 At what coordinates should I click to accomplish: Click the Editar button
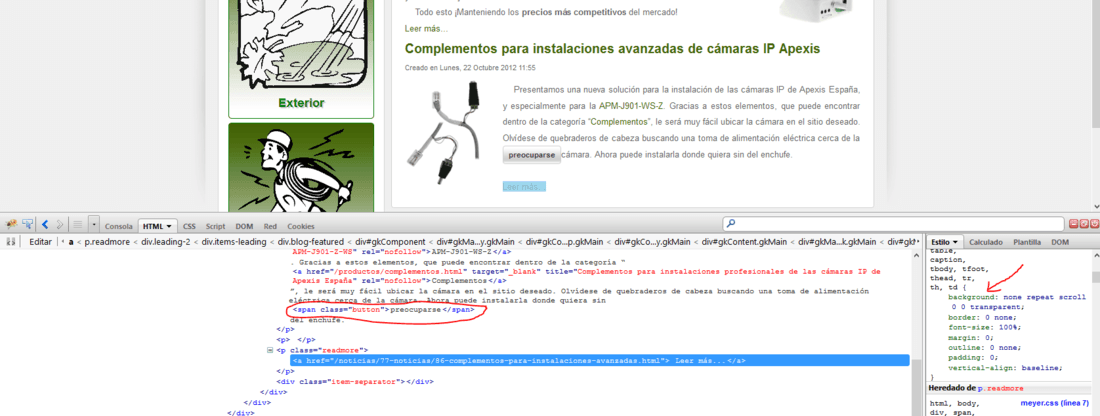coord(41,241)
